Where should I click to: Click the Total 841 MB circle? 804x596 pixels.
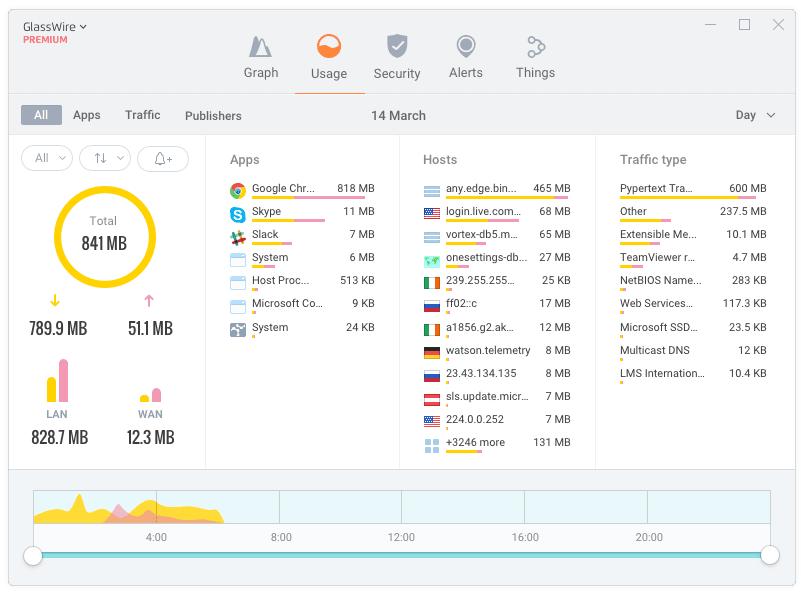(105, 236)
